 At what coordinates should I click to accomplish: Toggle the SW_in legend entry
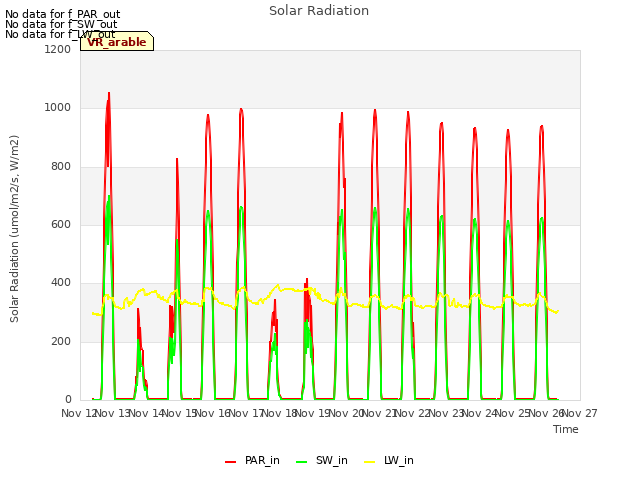tap(322, 460)
